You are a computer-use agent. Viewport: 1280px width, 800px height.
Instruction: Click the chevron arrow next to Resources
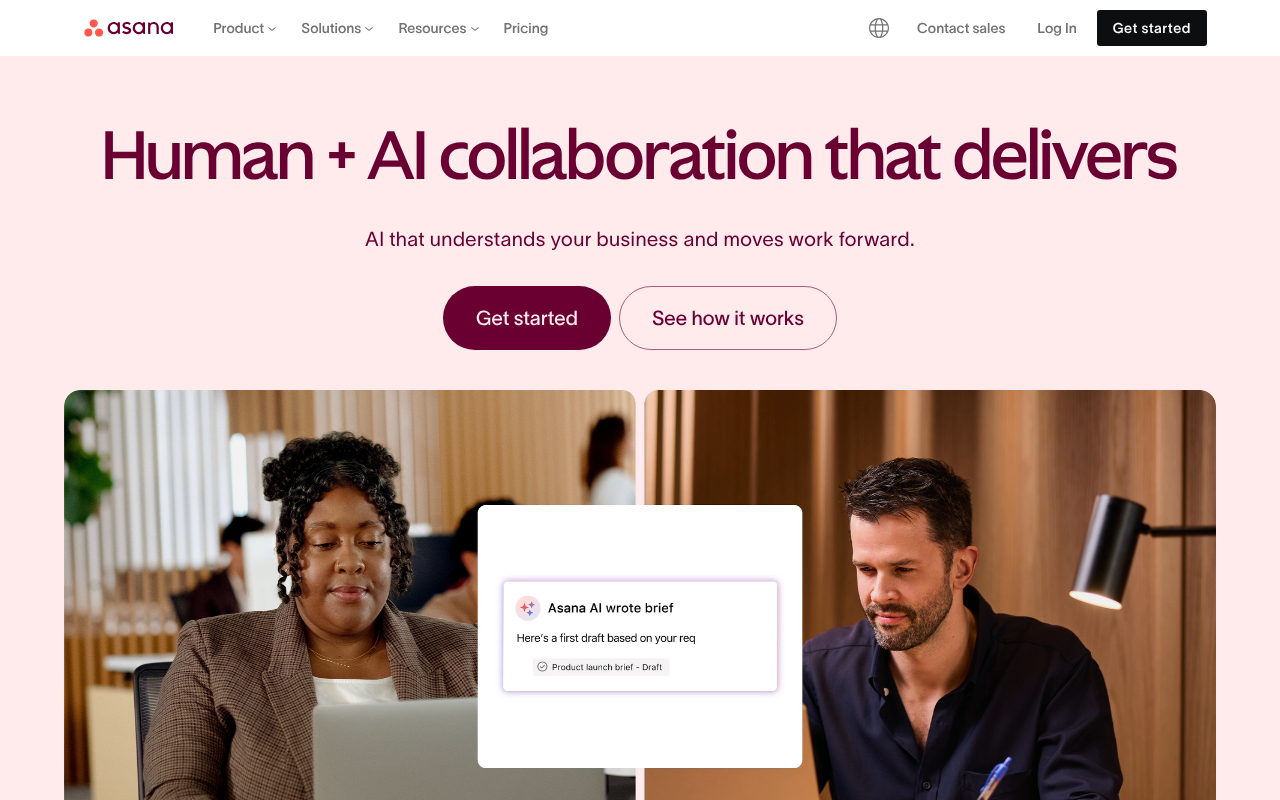(475, 29)
